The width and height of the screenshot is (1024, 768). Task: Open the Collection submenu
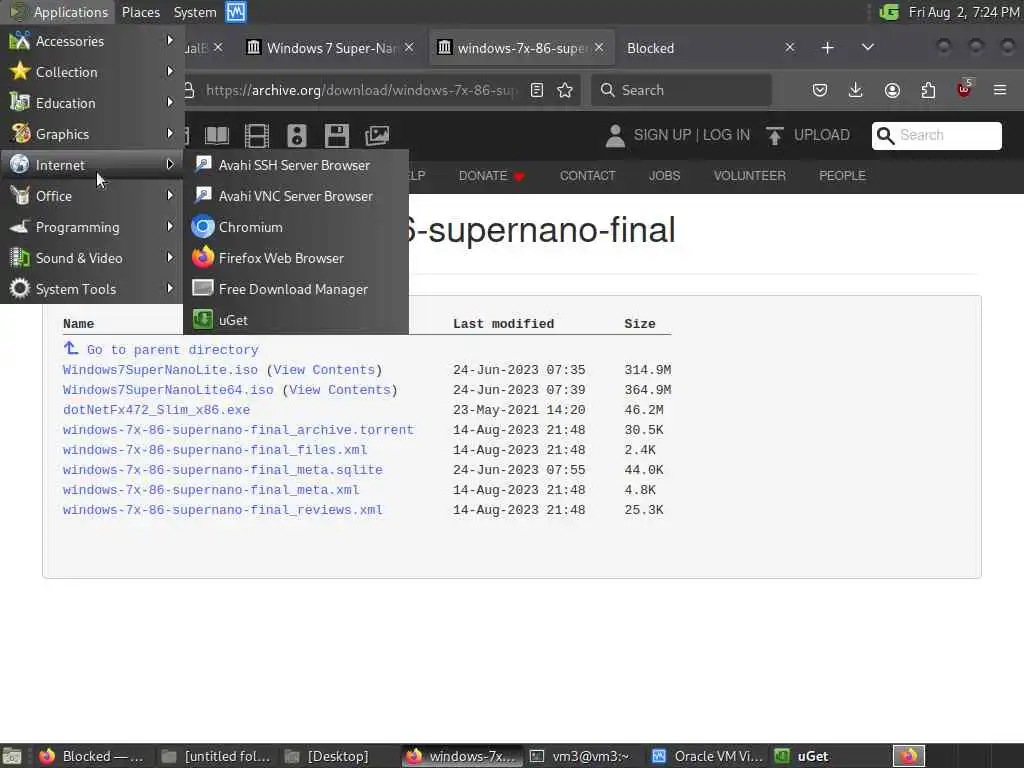(91, 72)
